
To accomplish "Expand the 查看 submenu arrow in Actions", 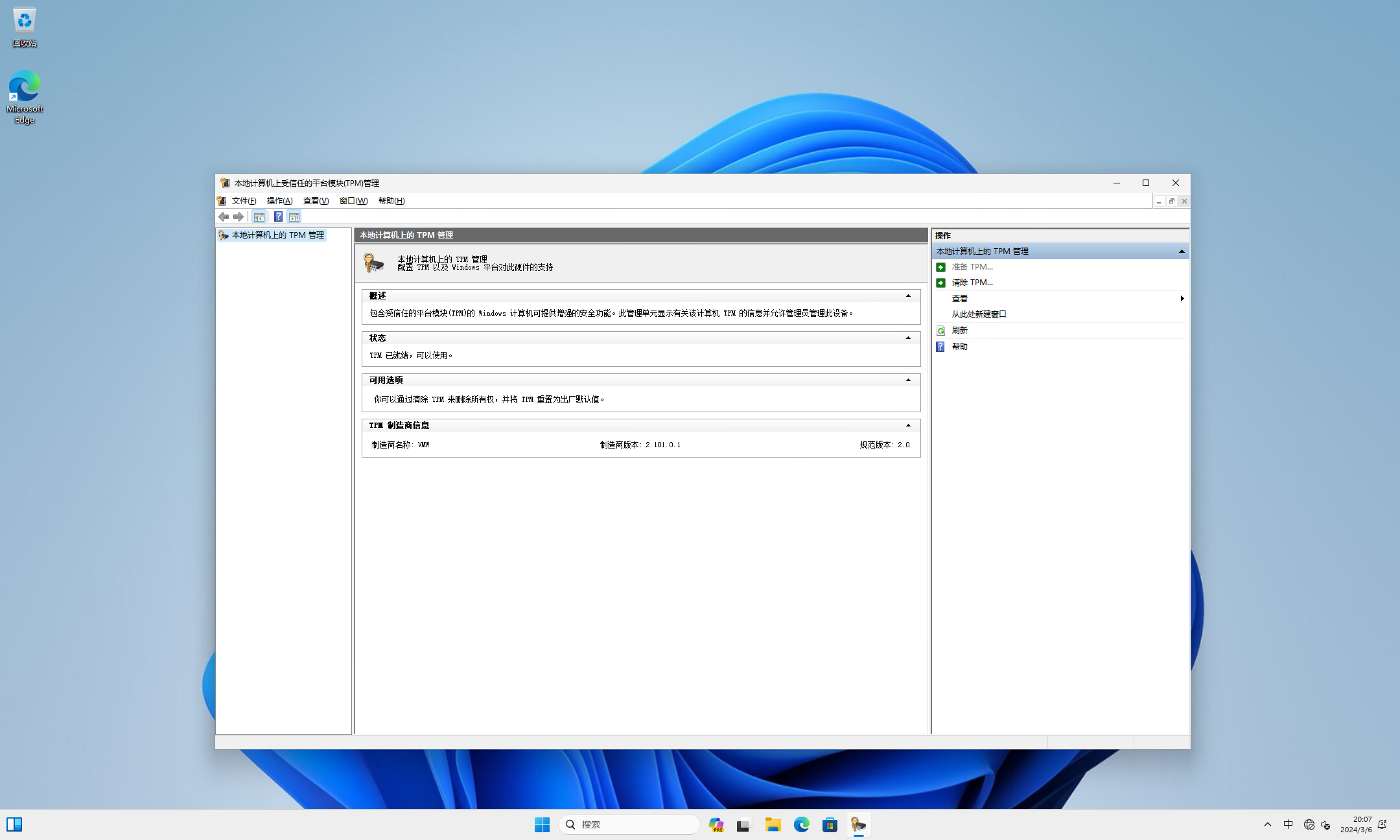I will pyautogui.click(x=1182, y=299).
